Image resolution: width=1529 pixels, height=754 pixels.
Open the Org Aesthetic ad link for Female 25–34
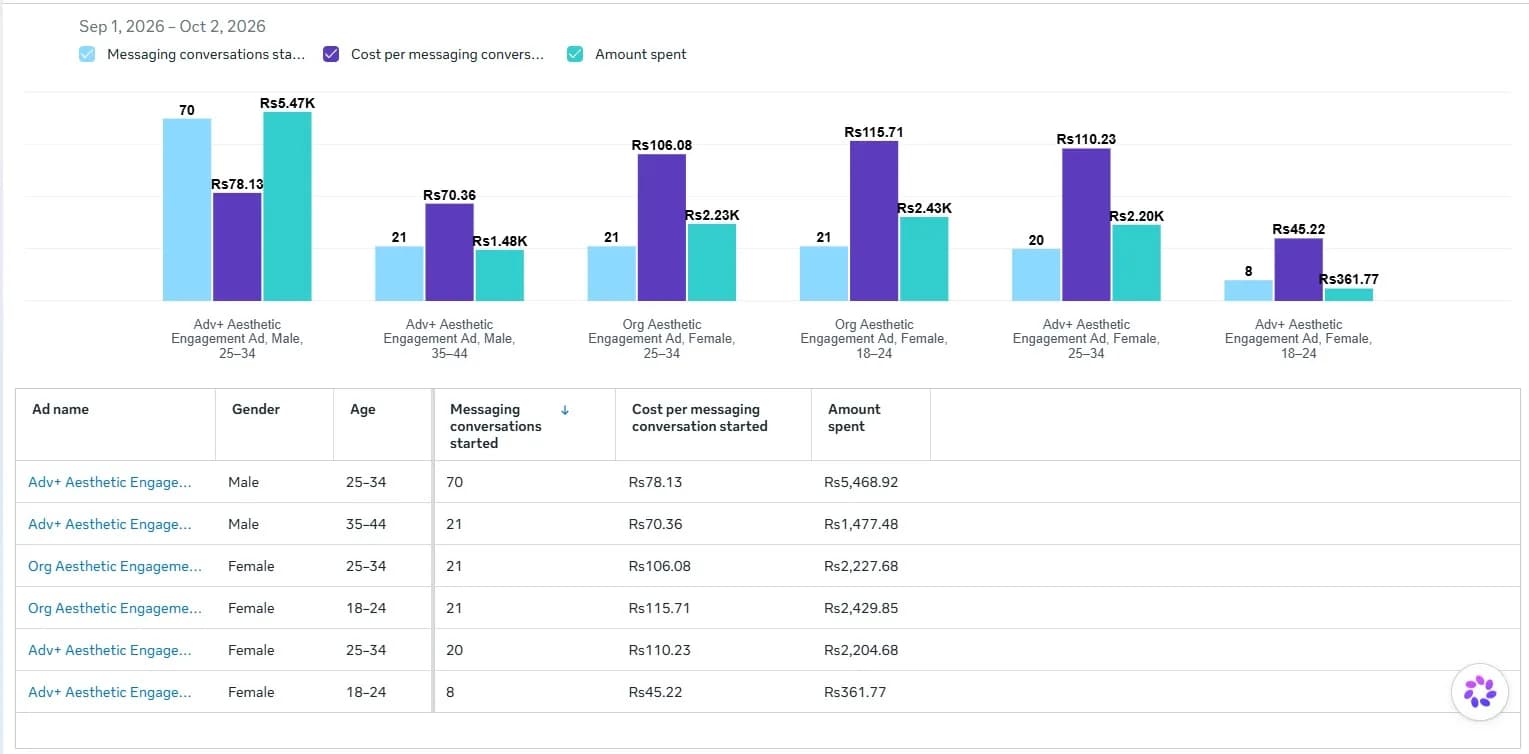click(x=115, y=566)
